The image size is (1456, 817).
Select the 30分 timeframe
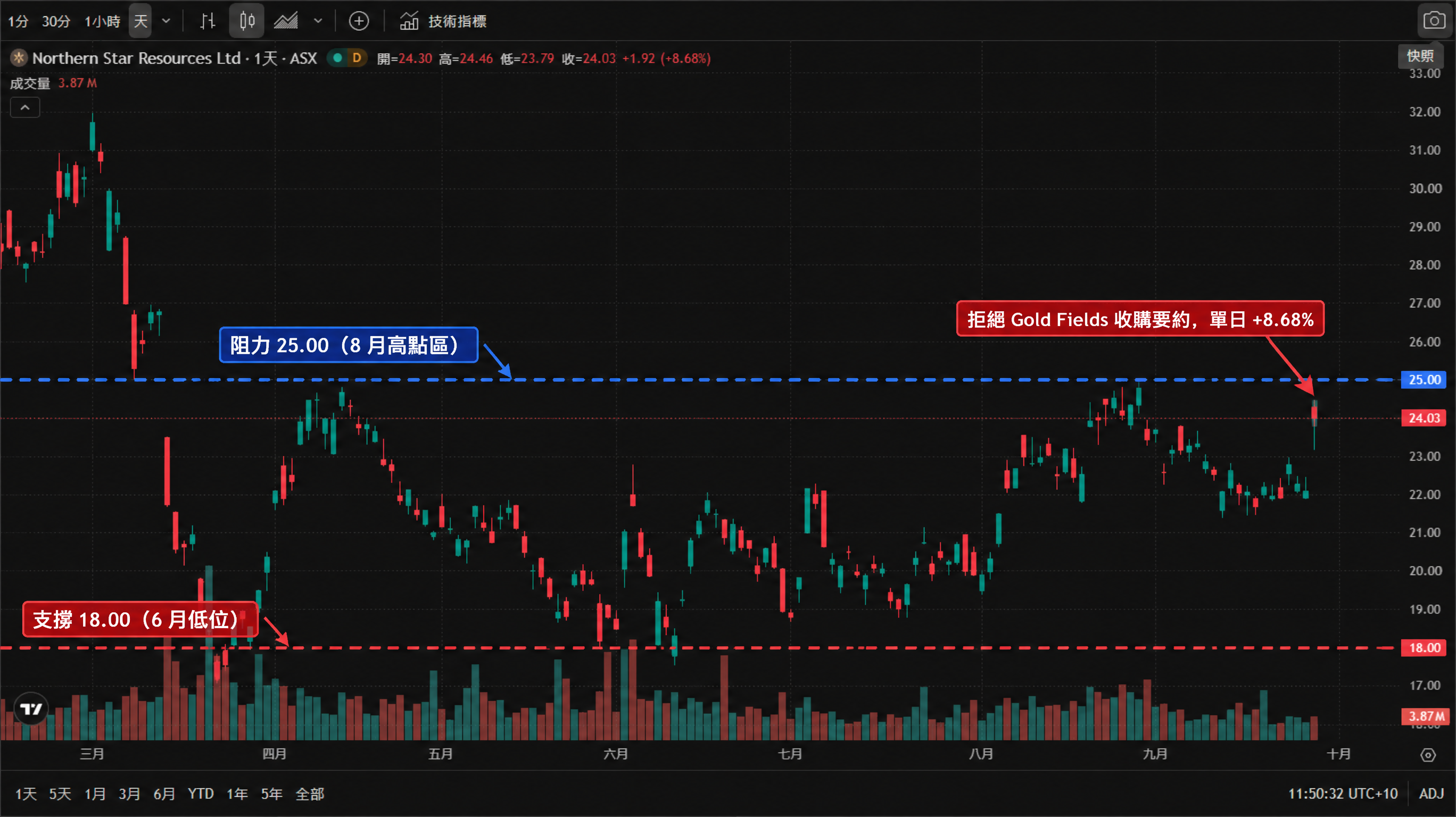pos(56,21)
